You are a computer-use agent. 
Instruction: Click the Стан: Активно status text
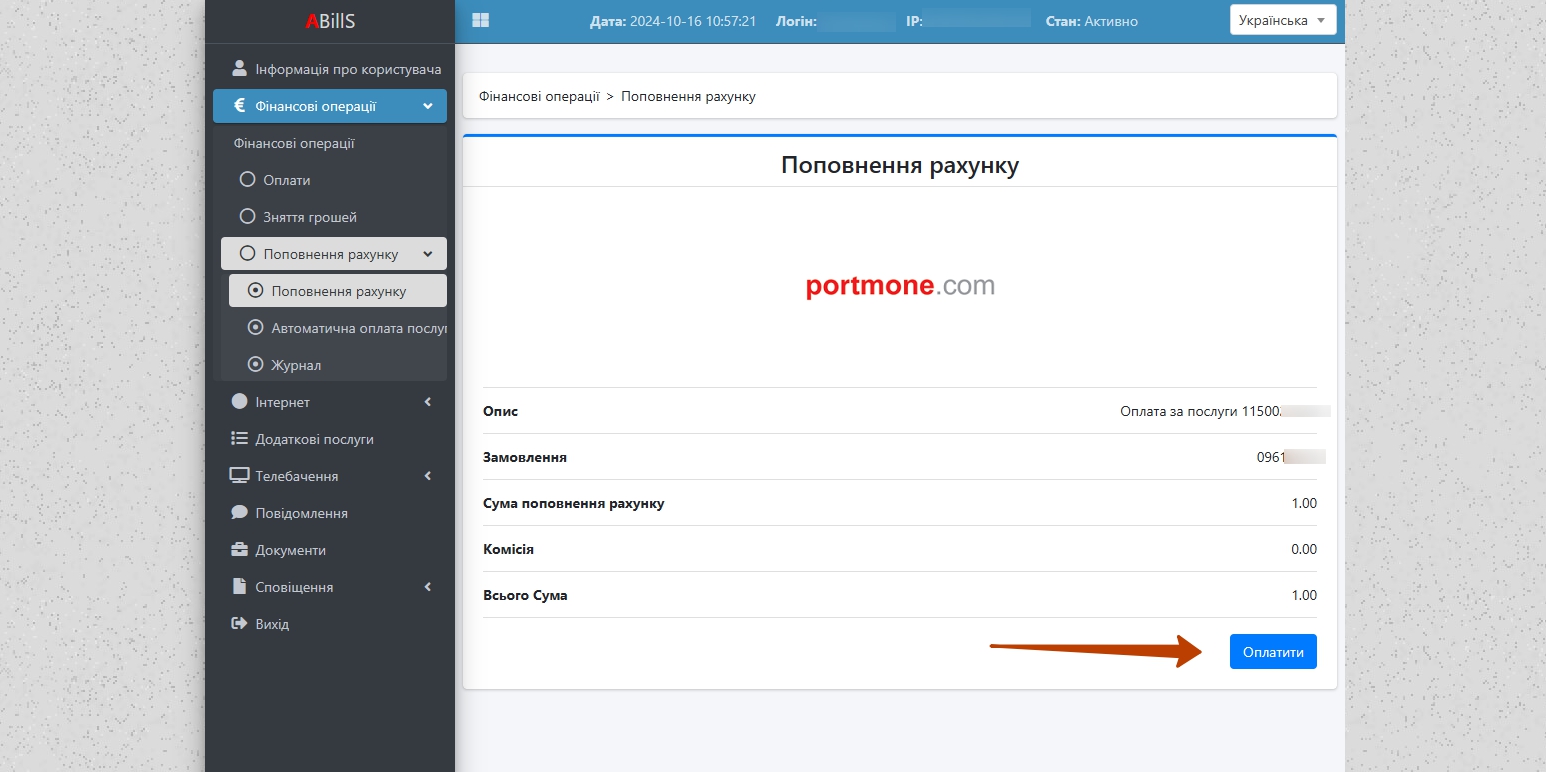[1091, 21]
